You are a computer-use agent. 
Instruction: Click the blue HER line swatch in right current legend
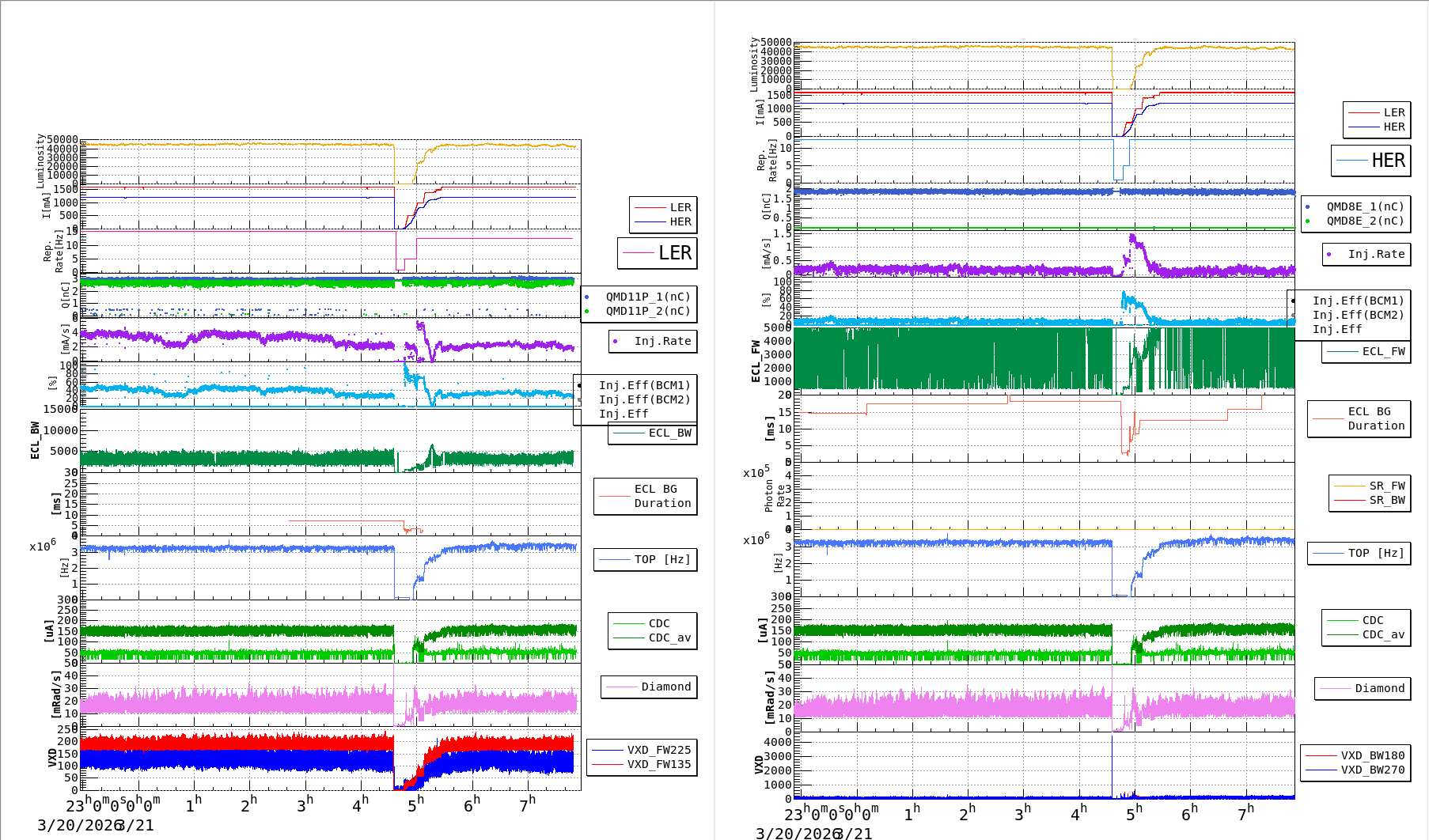tap(1363, 127)
